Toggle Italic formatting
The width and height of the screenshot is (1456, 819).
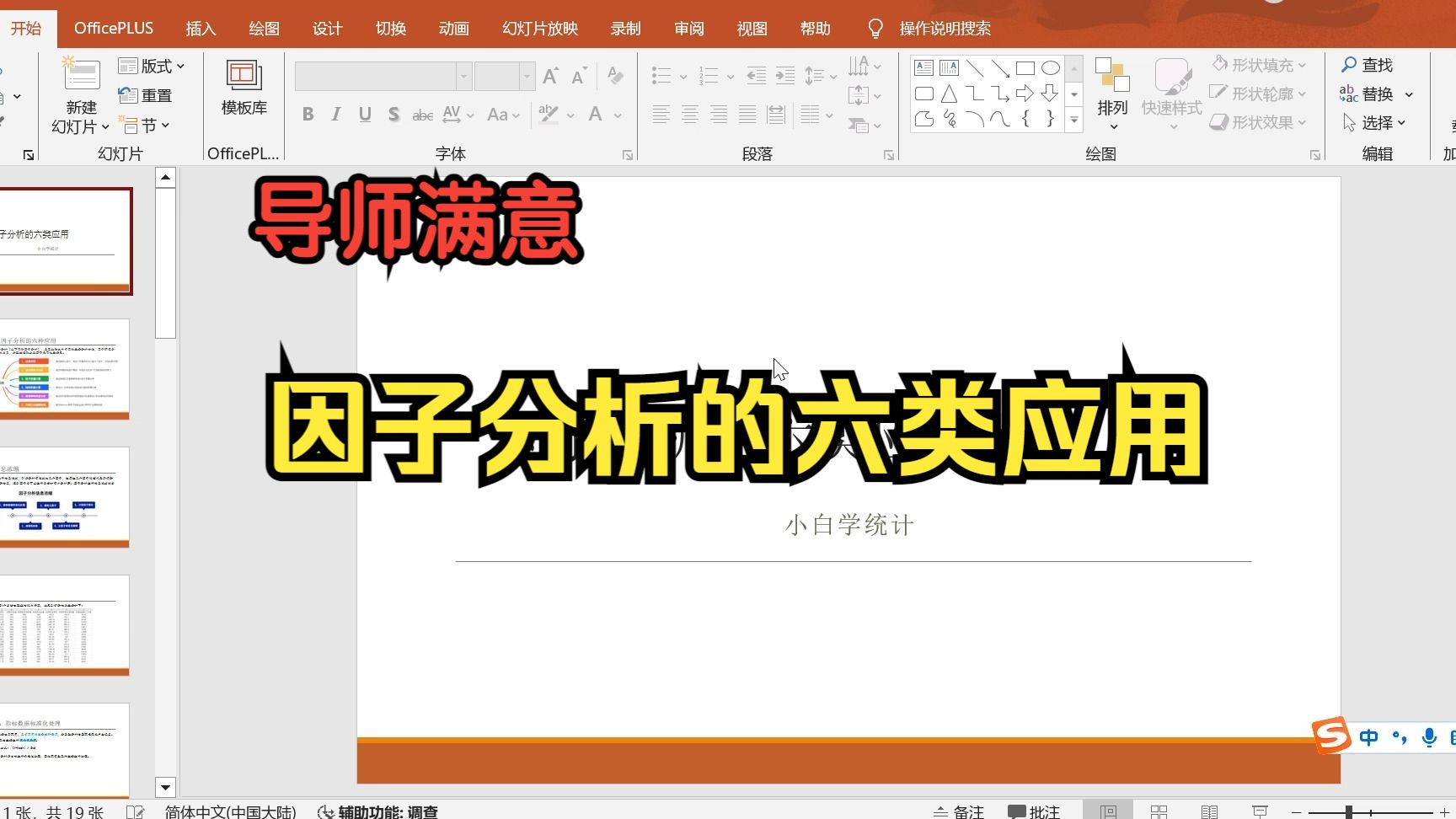point(336,115)
